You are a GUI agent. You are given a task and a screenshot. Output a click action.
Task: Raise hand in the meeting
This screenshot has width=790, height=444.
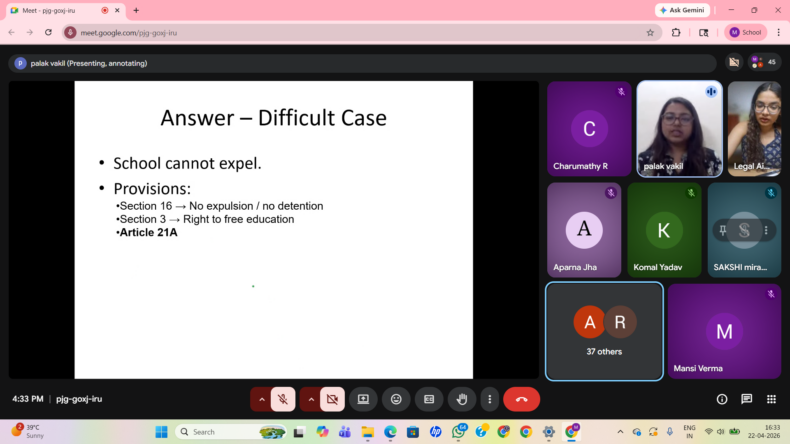(462, 399)
